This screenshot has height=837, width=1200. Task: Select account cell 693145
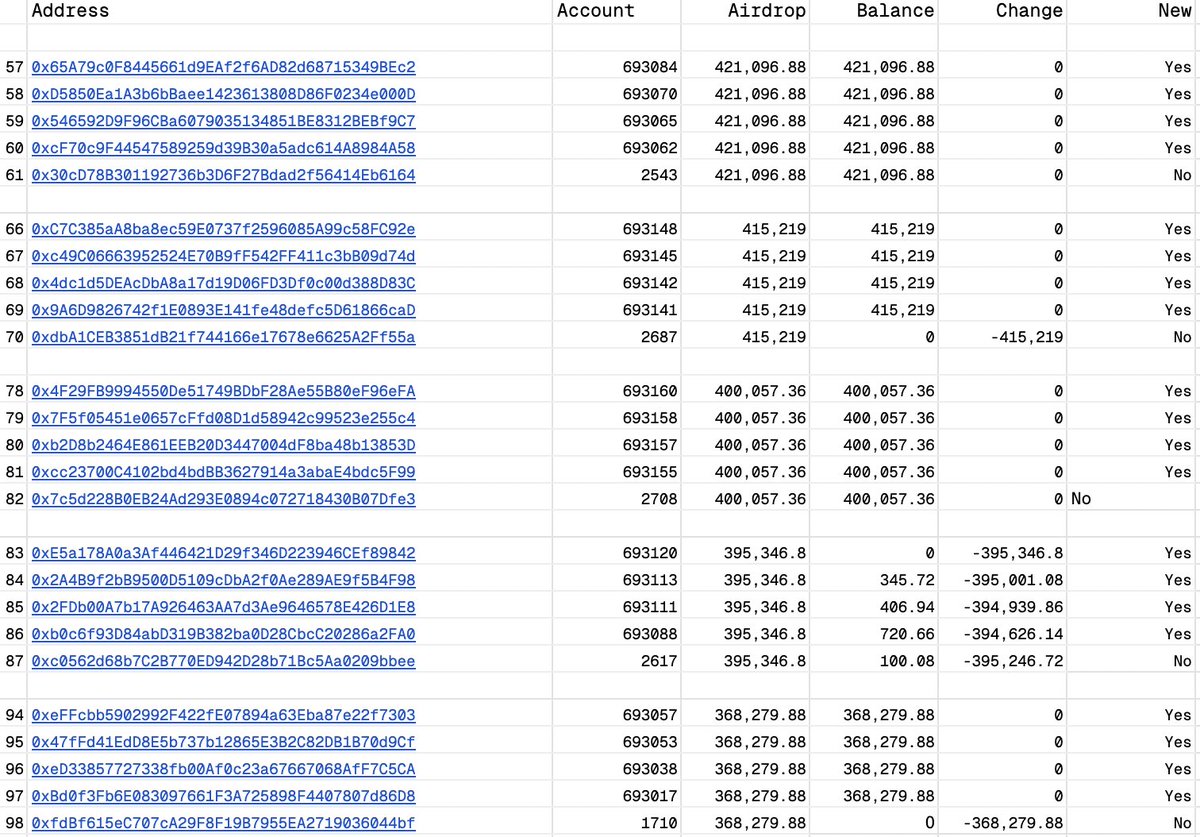650,256
